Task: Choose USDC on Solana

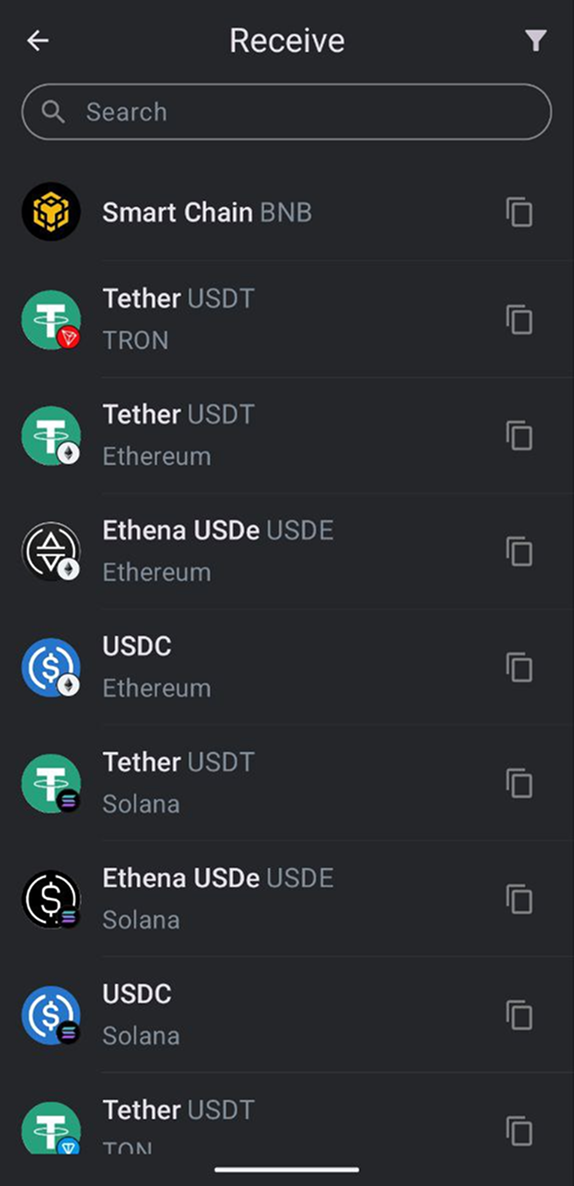Action: (287, 1015)
